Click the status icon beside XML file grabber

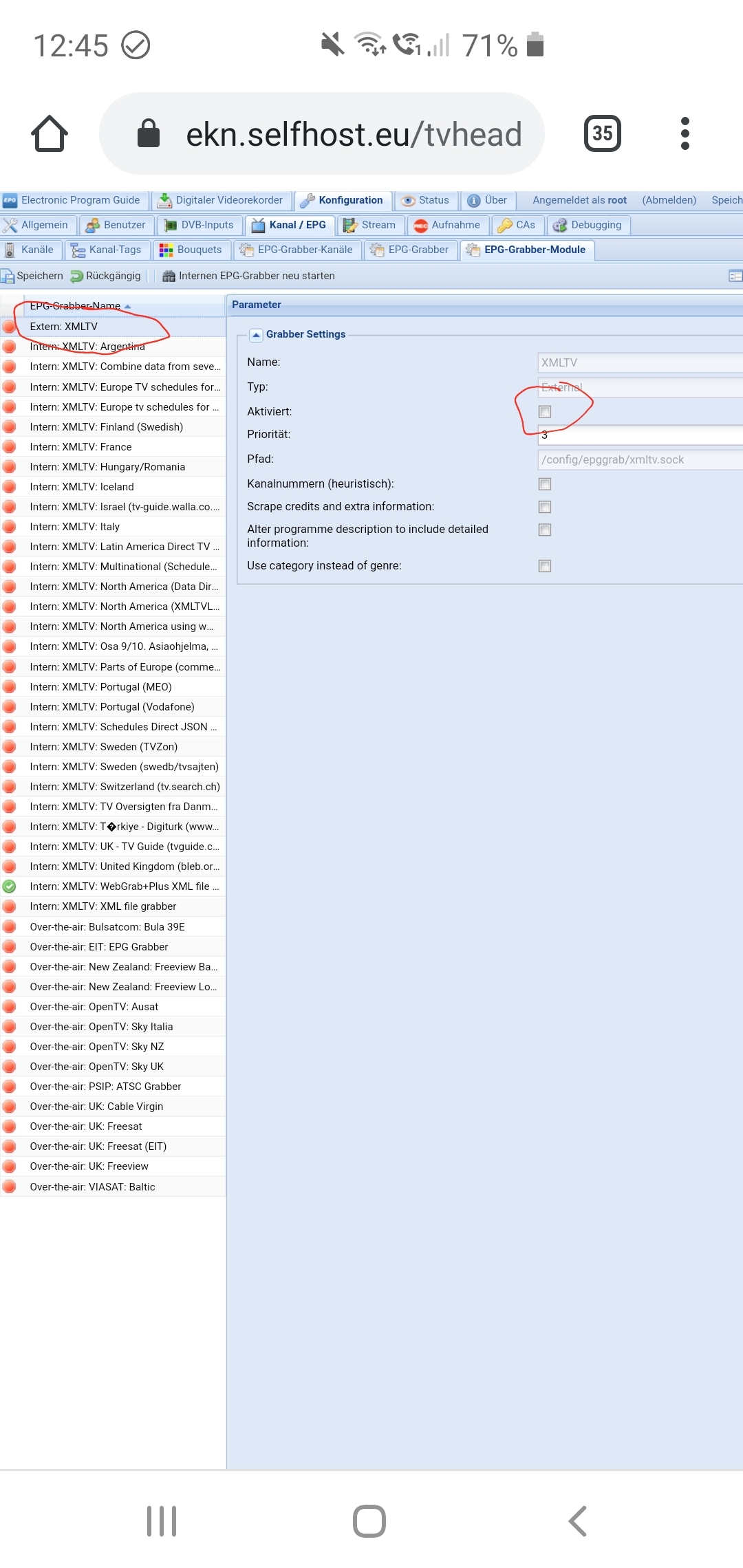[10, 906]
